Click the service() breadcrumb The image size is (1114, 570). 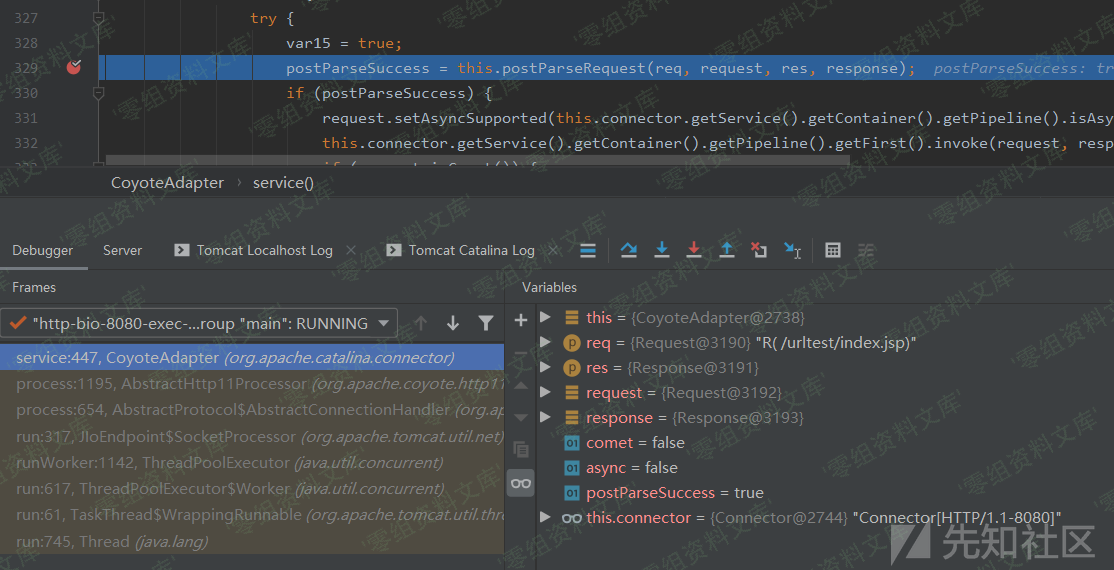pos(283,183)
